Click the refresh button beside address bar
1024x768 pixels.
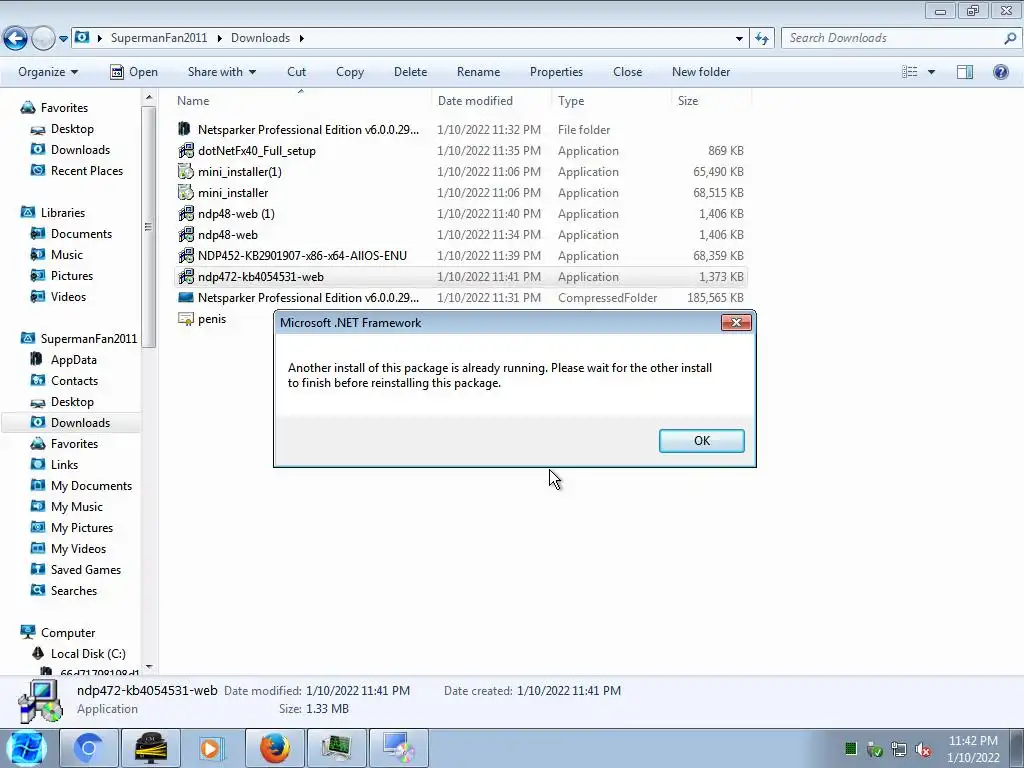click(762, 39)
